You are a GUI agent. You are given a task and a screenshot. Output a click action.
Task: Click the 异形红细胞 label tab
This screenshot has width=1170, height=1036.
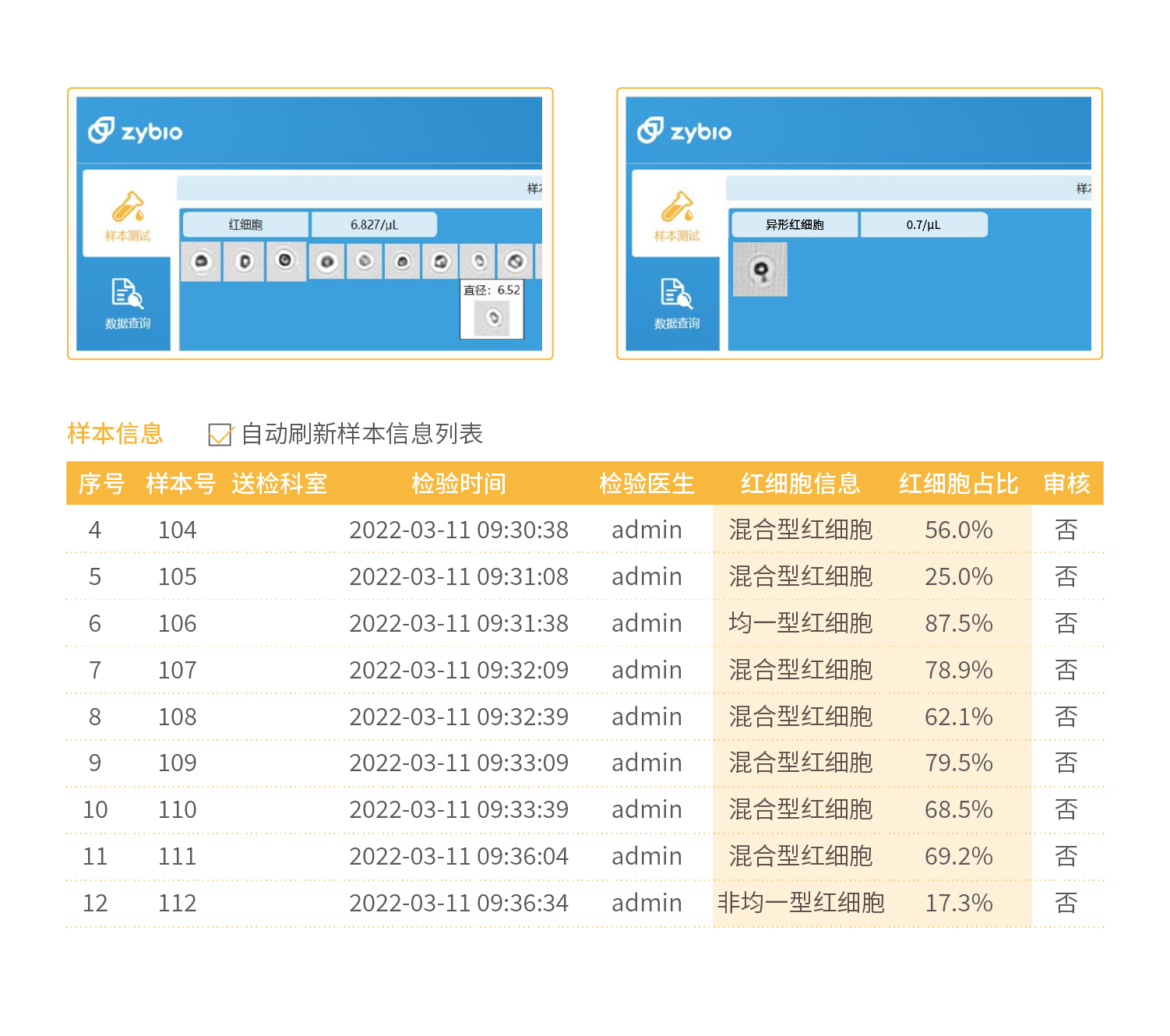tap(794, 225)
